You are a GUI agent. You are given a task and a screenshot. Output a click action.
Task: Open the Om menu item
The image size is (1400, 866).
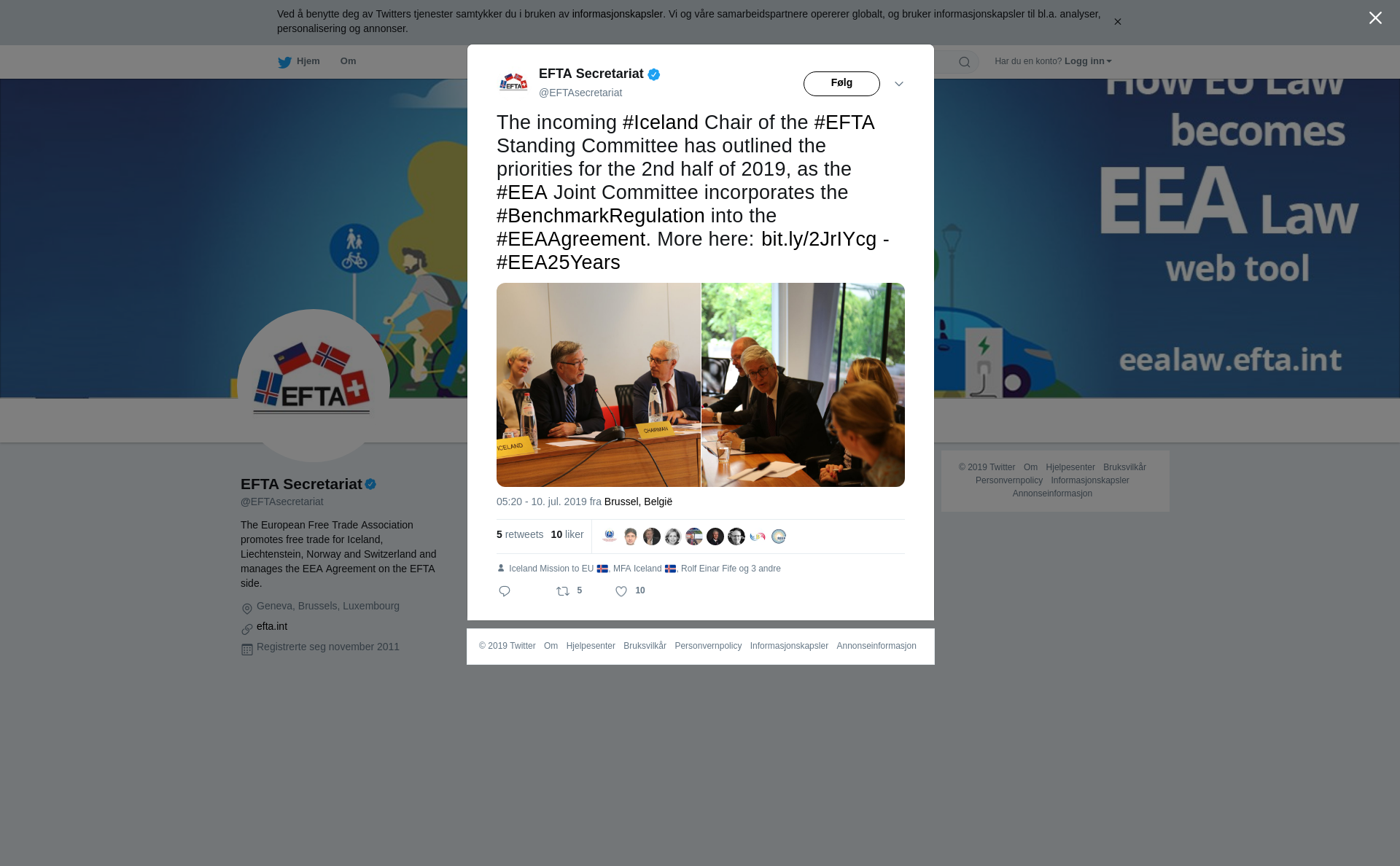click(x=349, y=61)
